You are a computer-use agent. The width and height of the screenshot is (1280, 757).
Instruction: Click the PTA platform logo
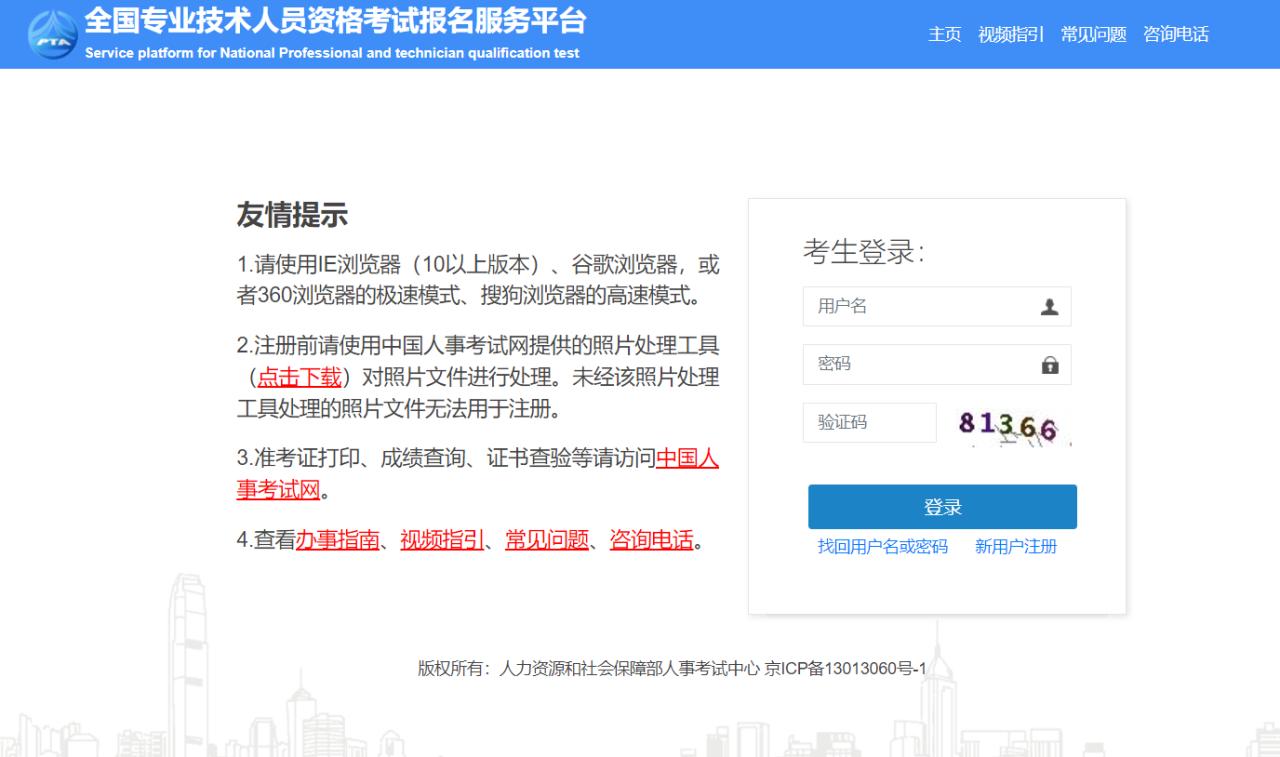[53, 34]
